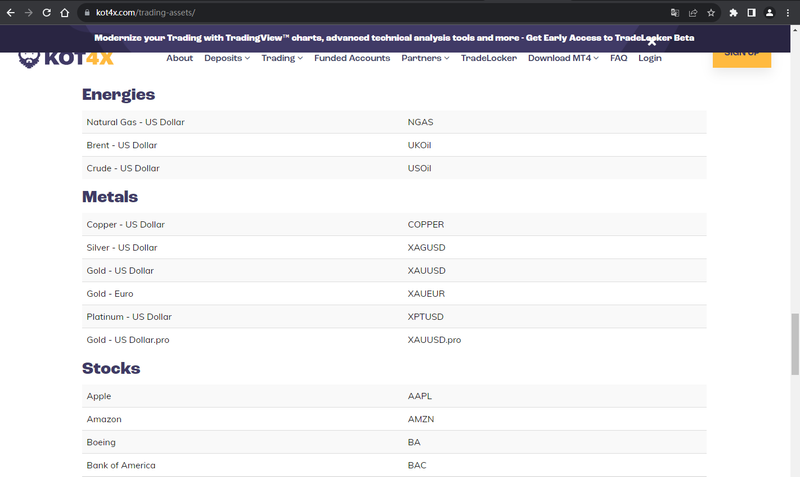Screen dimensions: 800x477
Task: Click the COPPER symbol
Action: point(426,224)
